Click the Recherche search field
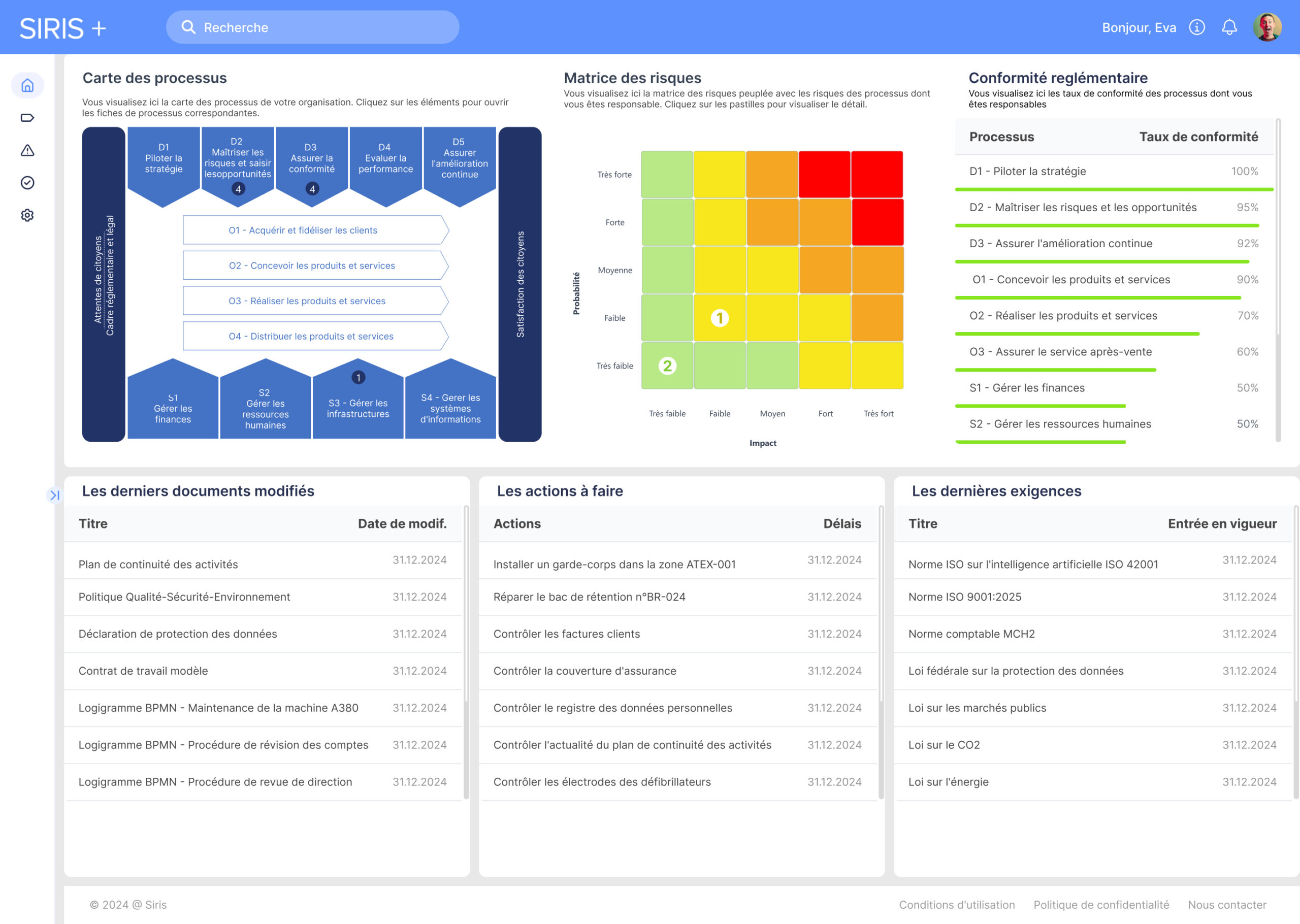Screen dimensions: 1300x924 pyautogui.click(x=313, y=27)
